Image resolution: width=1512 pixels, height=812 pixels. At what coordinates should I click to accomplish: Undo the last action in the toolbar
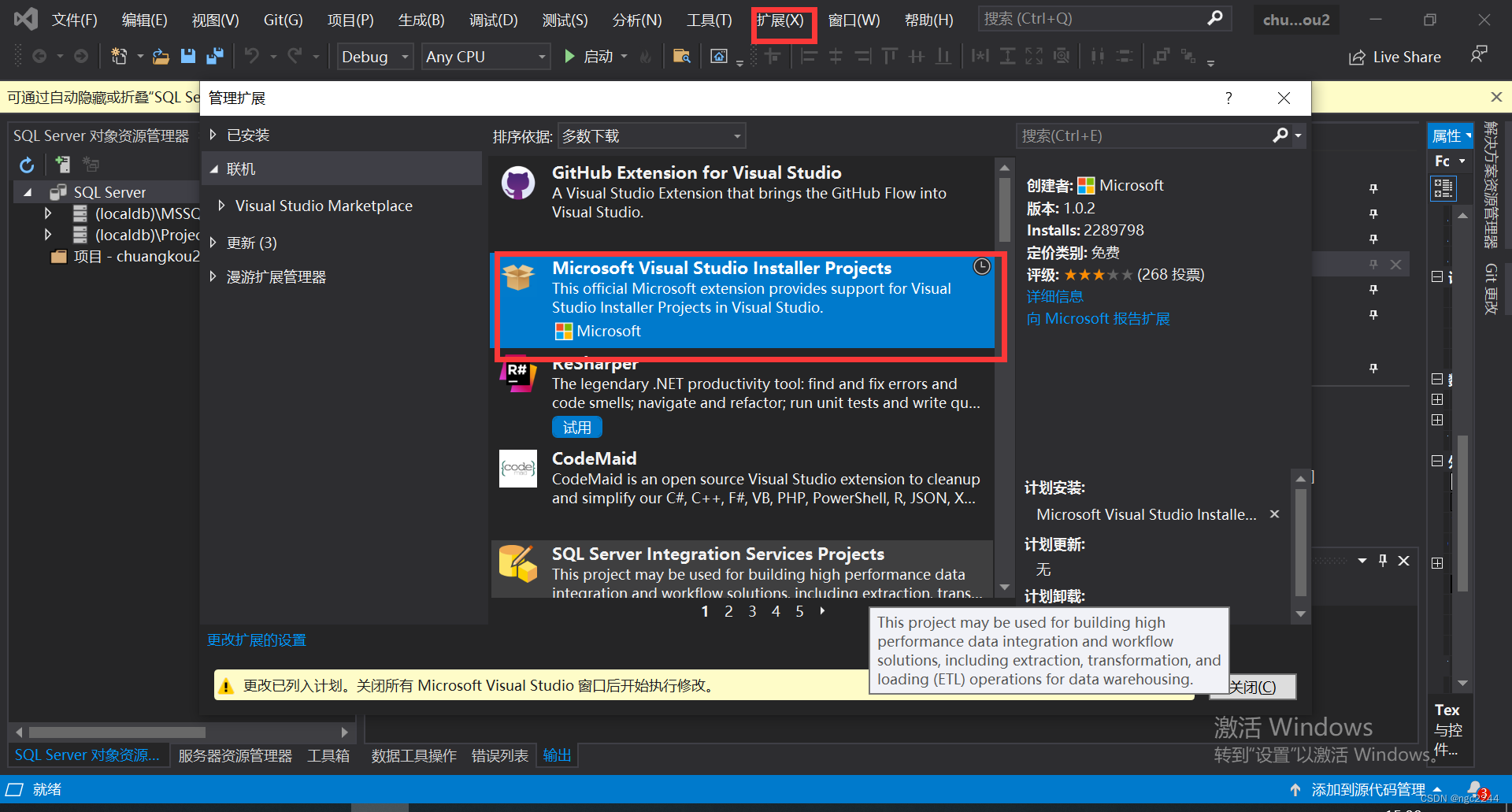click(x=250, y=56)
